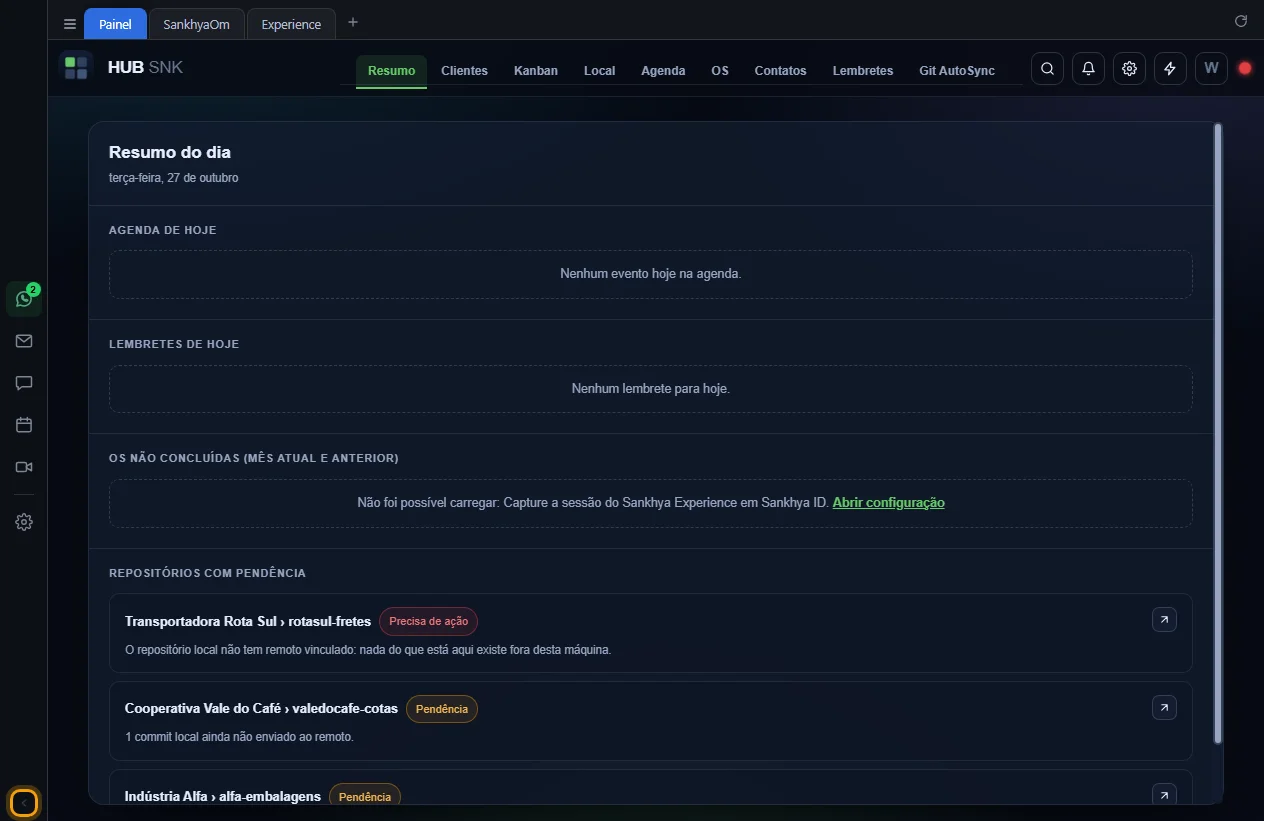1264x821 pixels.
Task: Click the lightning bolt quick actions icon
Action: point(1170,68)
